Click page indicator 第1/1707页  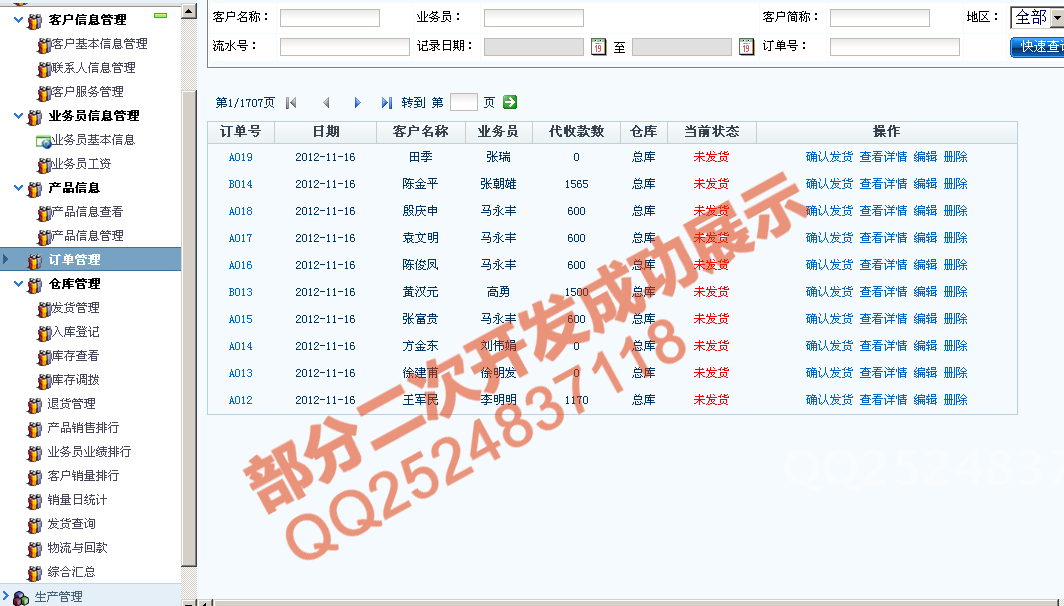(x=245, y=102)
